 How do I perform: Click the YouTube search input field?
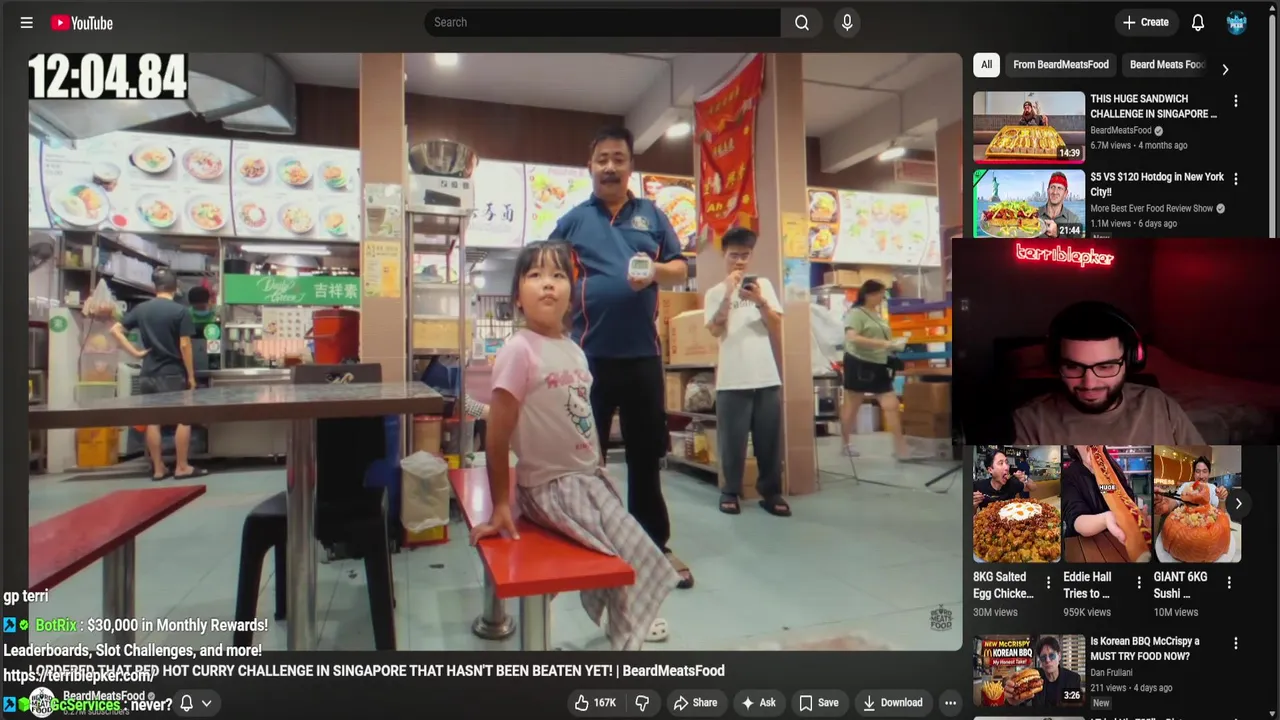pos(603,22)
